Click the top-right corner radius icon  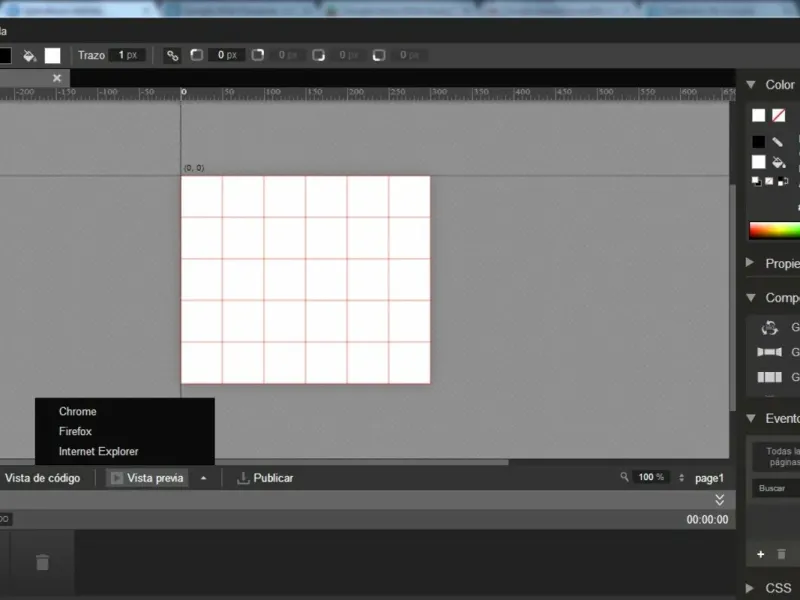(258, 55)
